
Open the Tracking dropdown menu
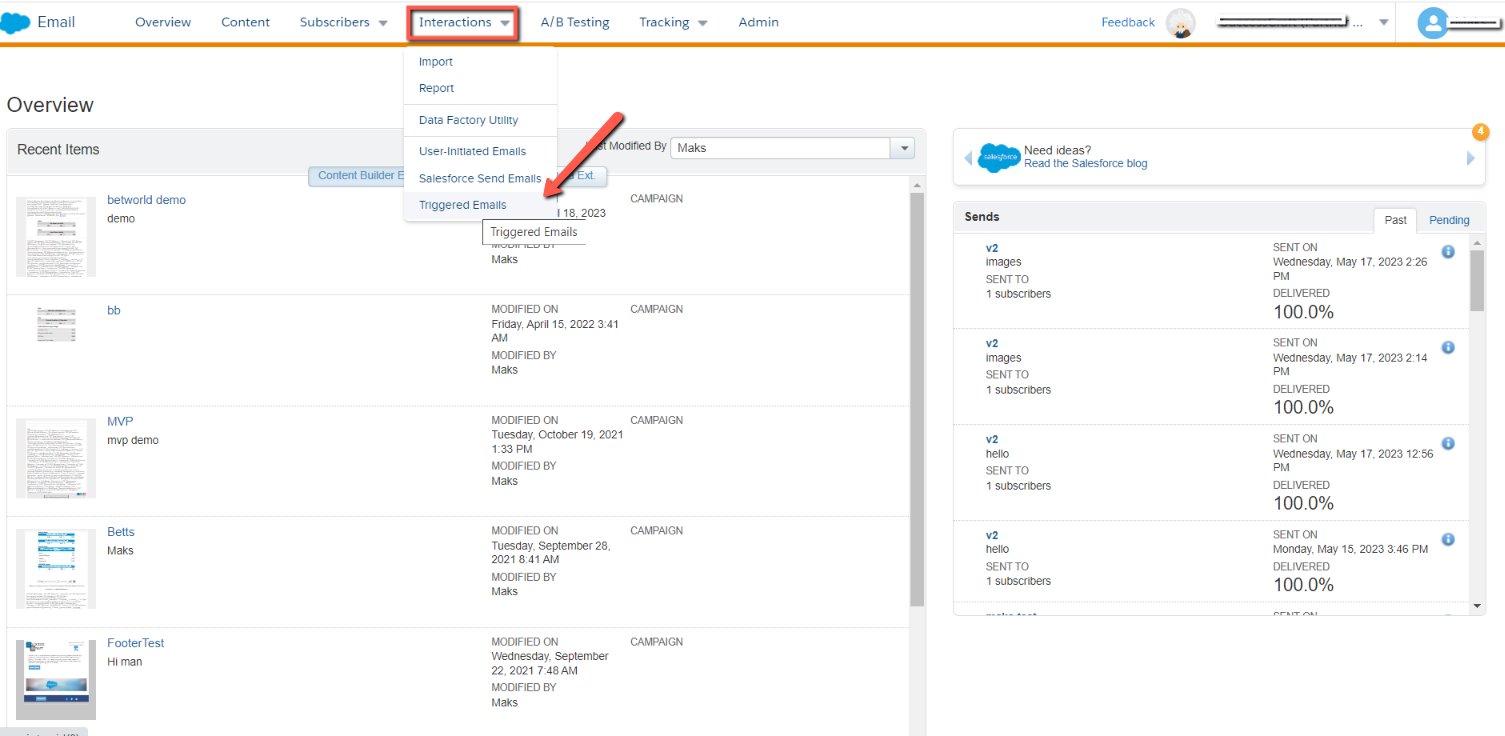[703, 23]
